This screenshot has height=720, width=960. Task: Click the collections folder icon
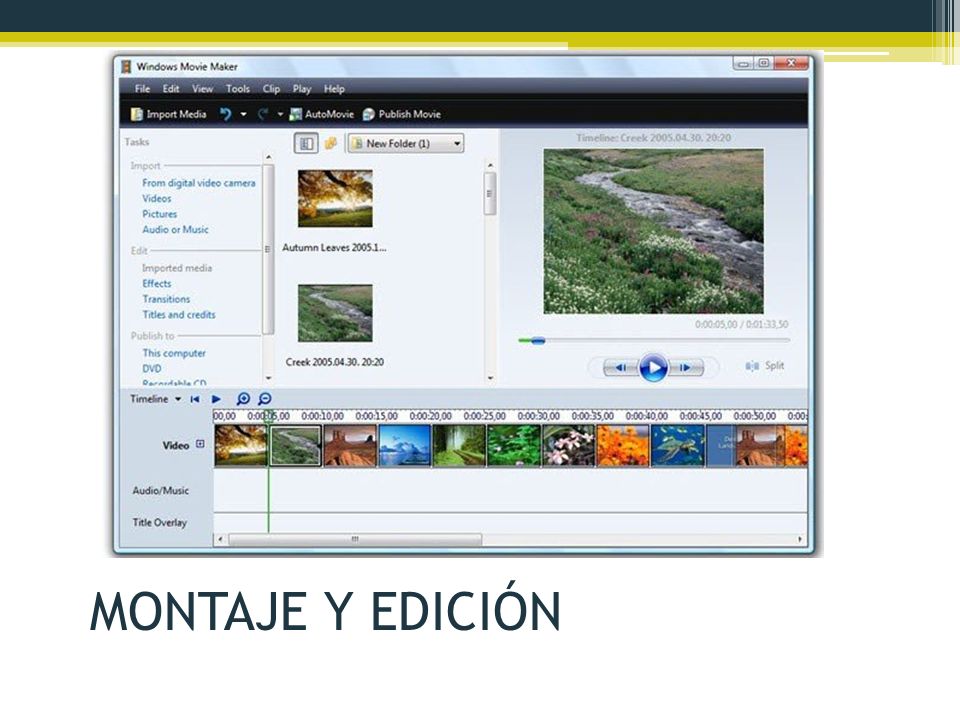331,143
